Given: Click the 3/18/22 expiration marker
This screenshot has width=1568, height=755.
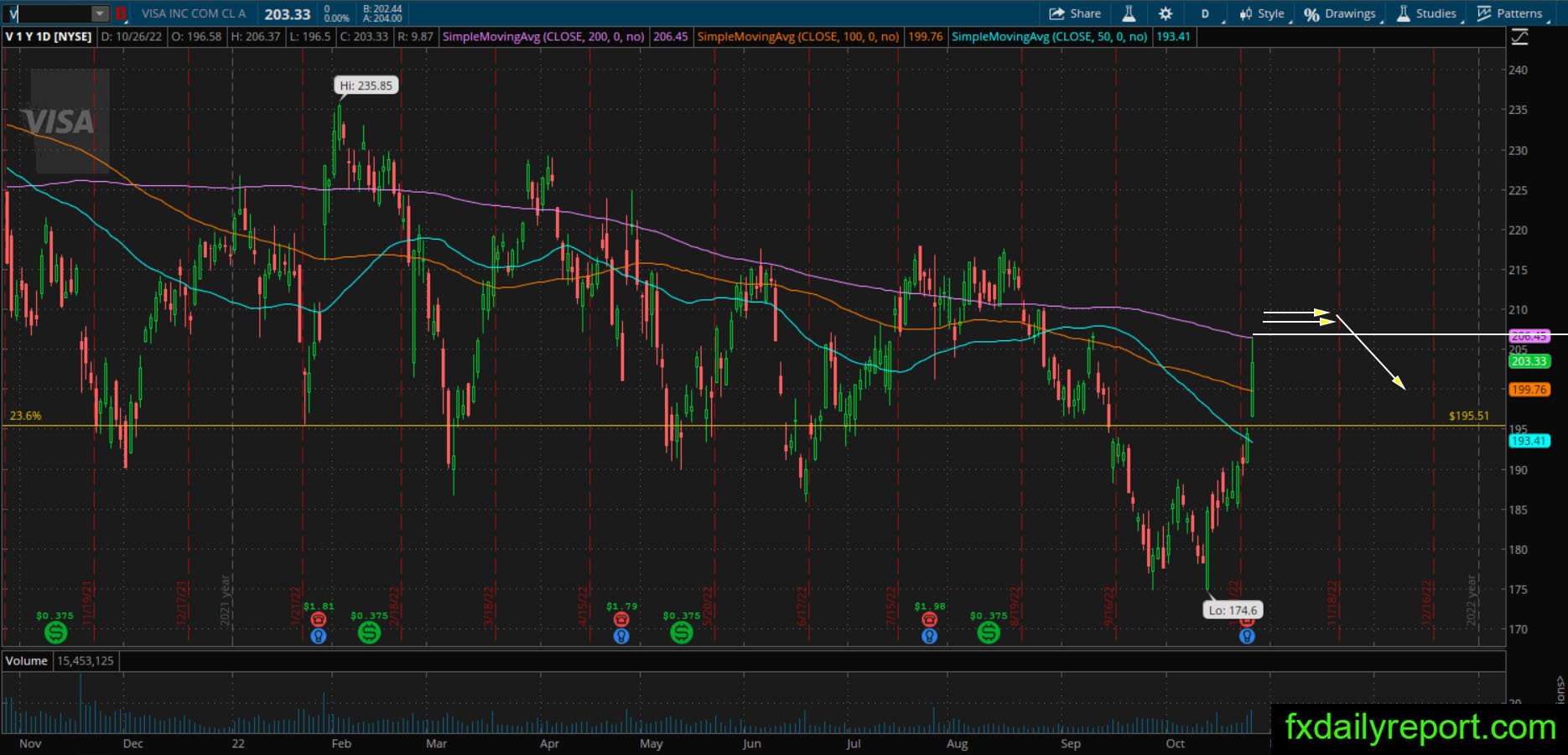Looking at the screenshot, I should 489,606.
